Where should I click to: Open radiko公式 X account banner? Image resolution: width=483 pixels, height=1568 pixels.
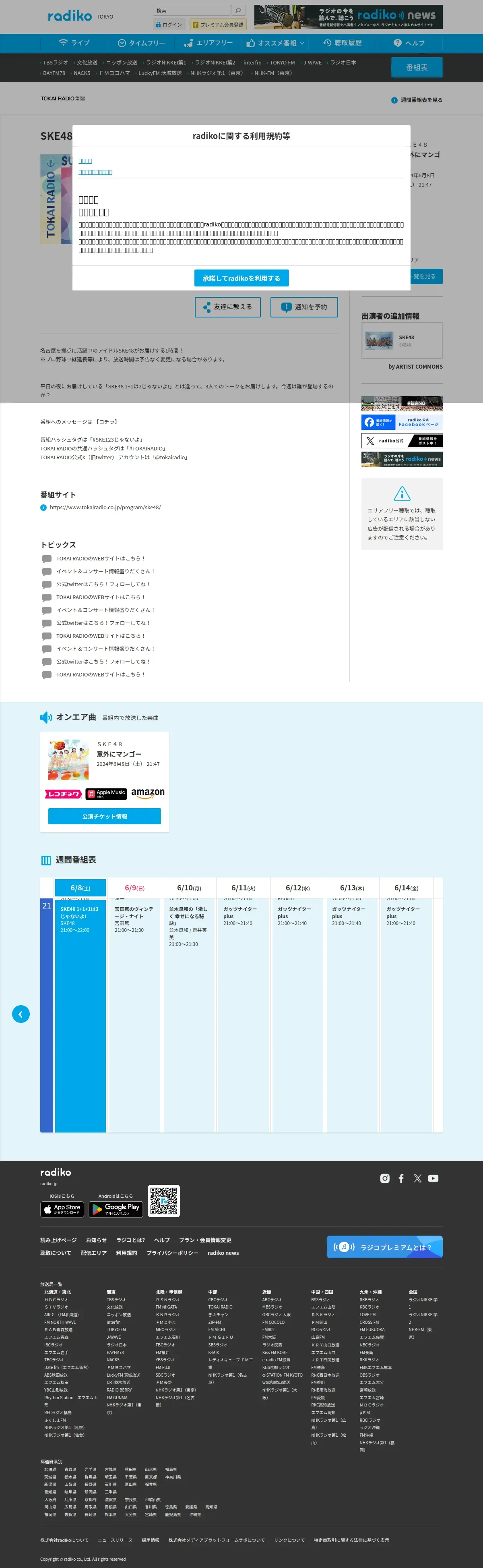[402, 441]
